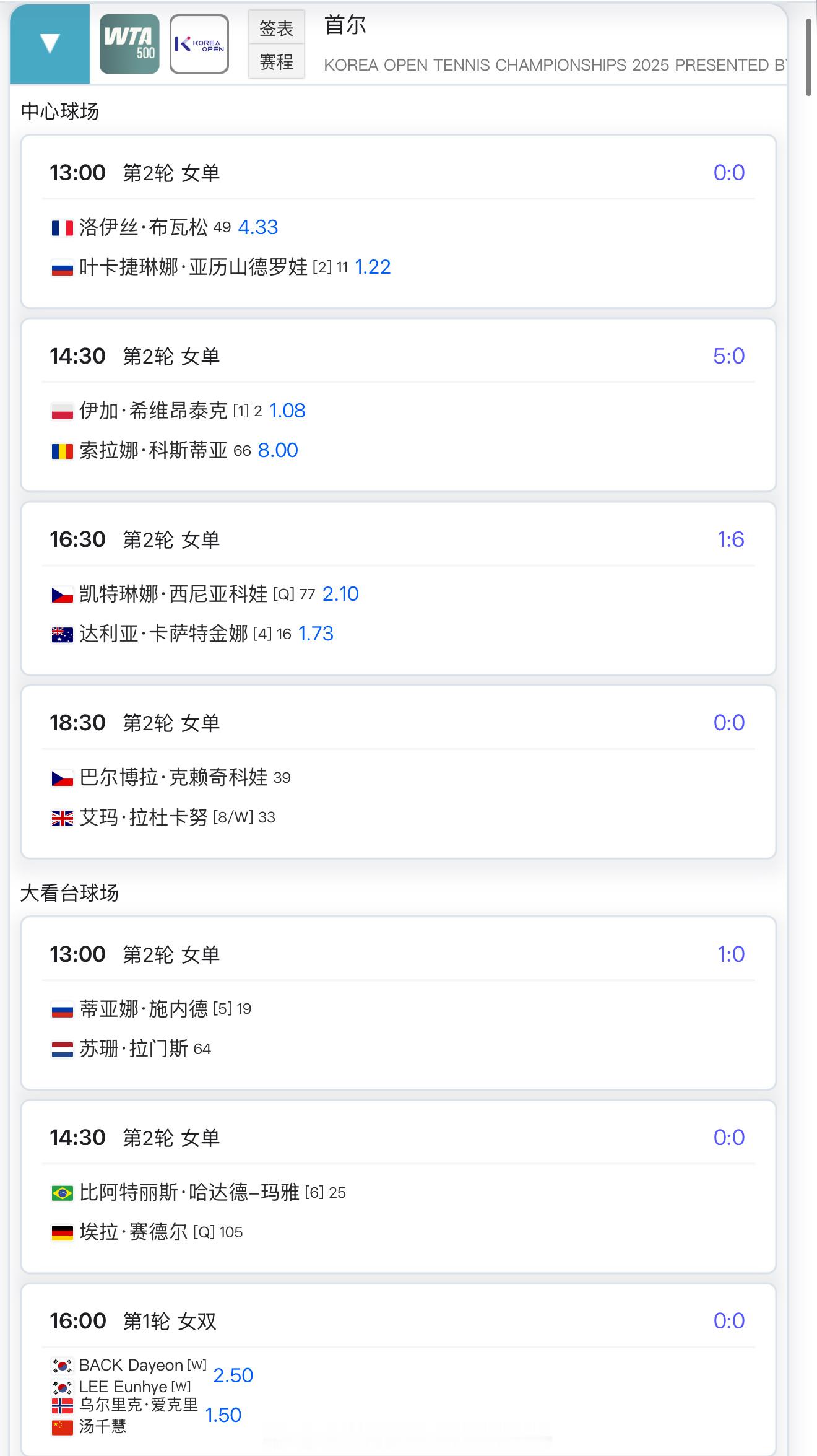
Task: Select doubles odds 2.50 for BACK Dayeon pair
Action: (x=233, y=1375)
